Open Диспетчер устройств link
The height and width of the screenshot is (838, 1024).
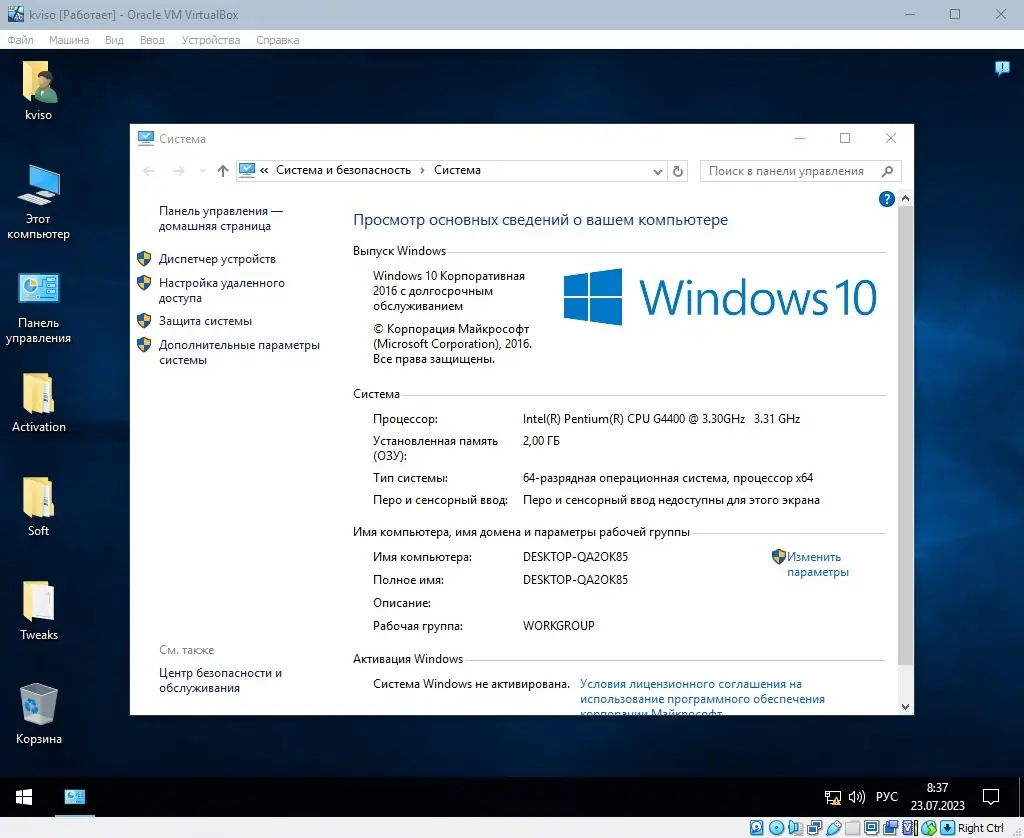click(x=217, y=259)
